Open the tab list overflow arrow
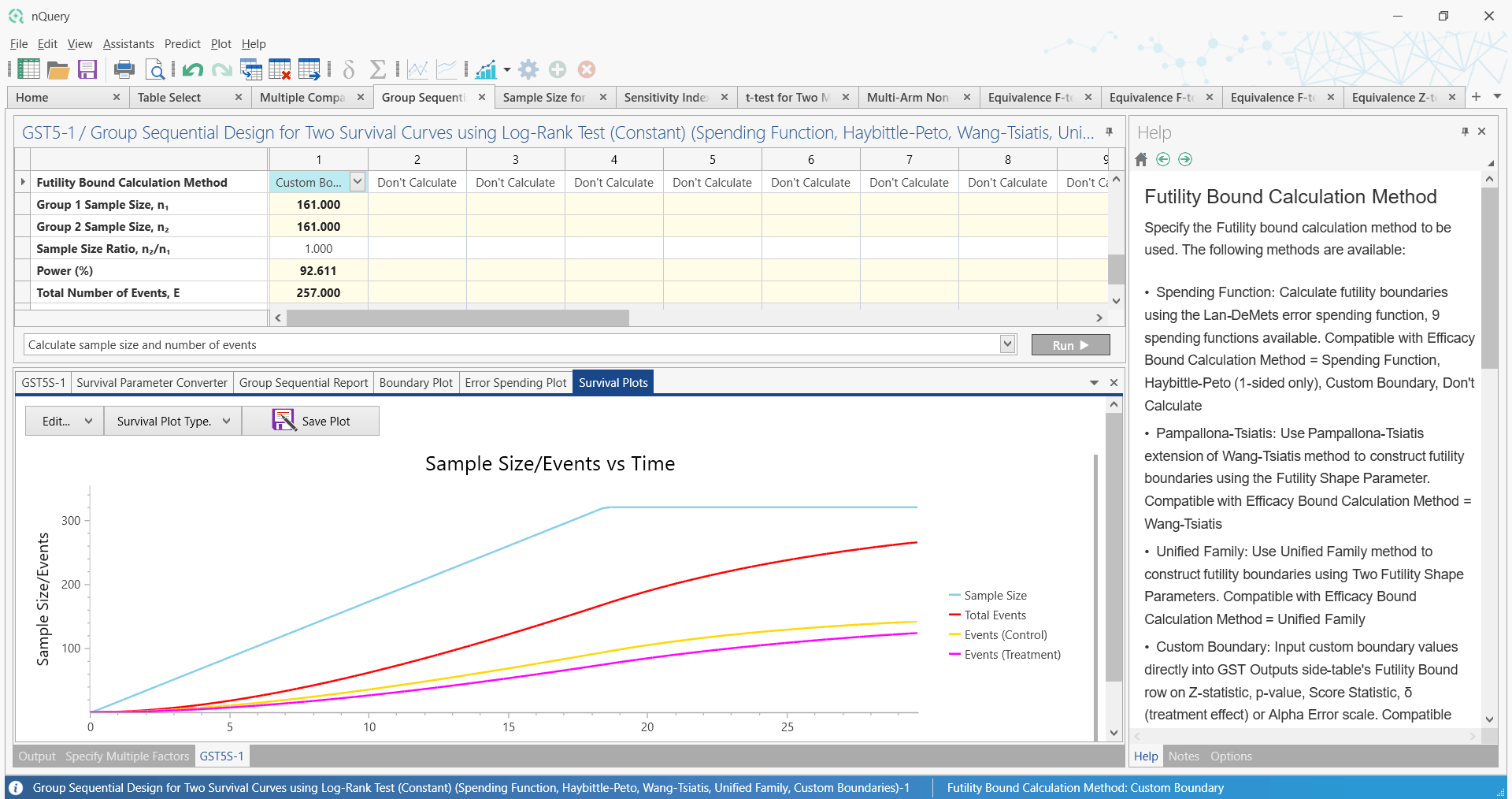 pyautogui.click(x=1497, y=97)
